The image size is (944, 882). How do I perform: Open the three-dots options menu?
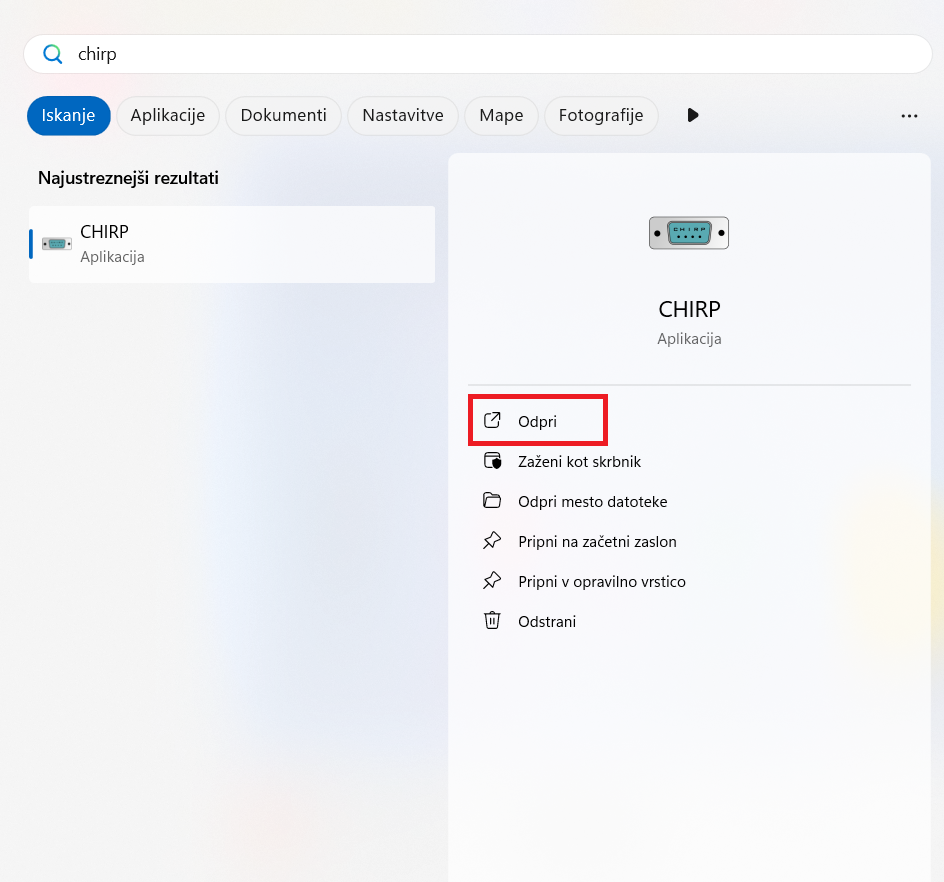tap(909, 116)
